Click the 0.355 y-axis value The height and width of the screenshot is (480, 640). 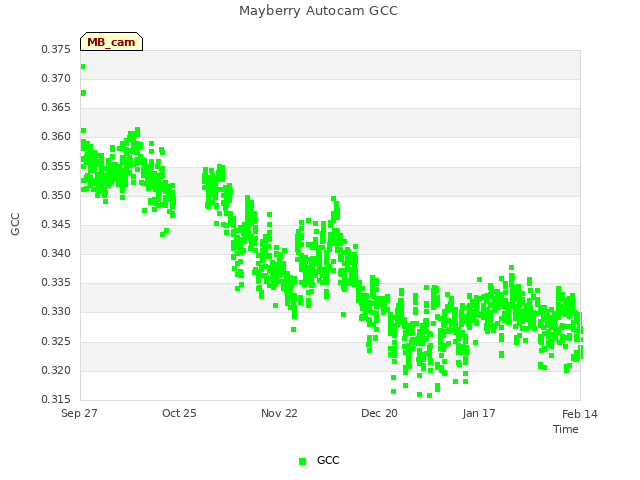pos(56,167)
